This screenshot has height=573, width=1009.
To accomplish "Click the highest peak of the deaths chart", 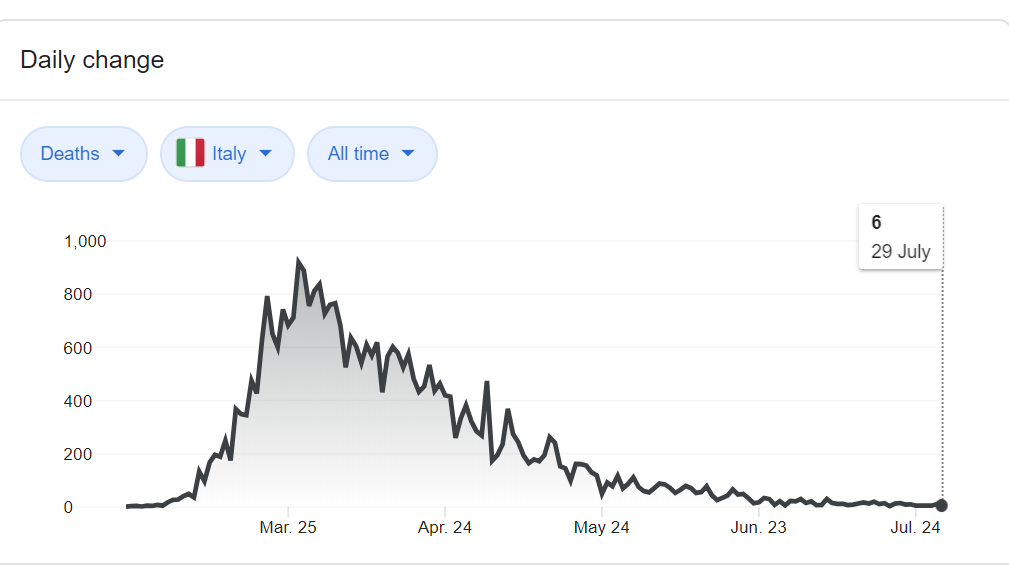I will click(x=299, y=261).
